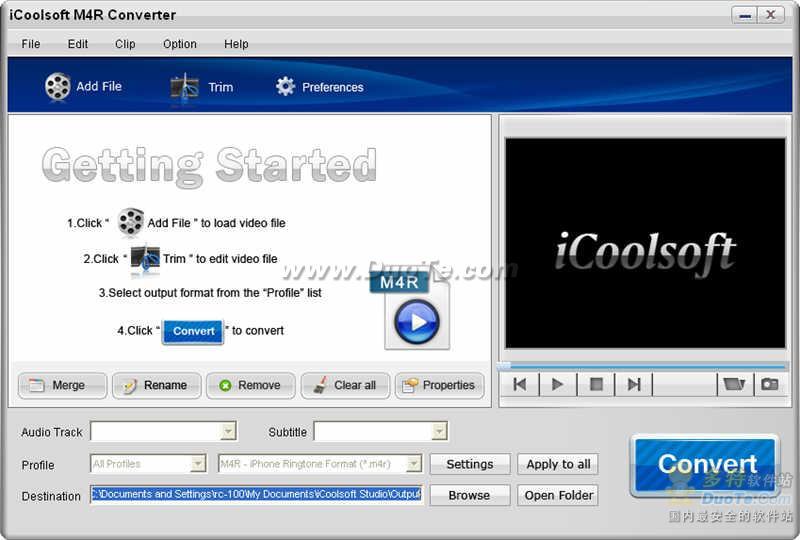Click the big Convert button
The width and height of the screenshot is (800, 540).
pos(706,465)
